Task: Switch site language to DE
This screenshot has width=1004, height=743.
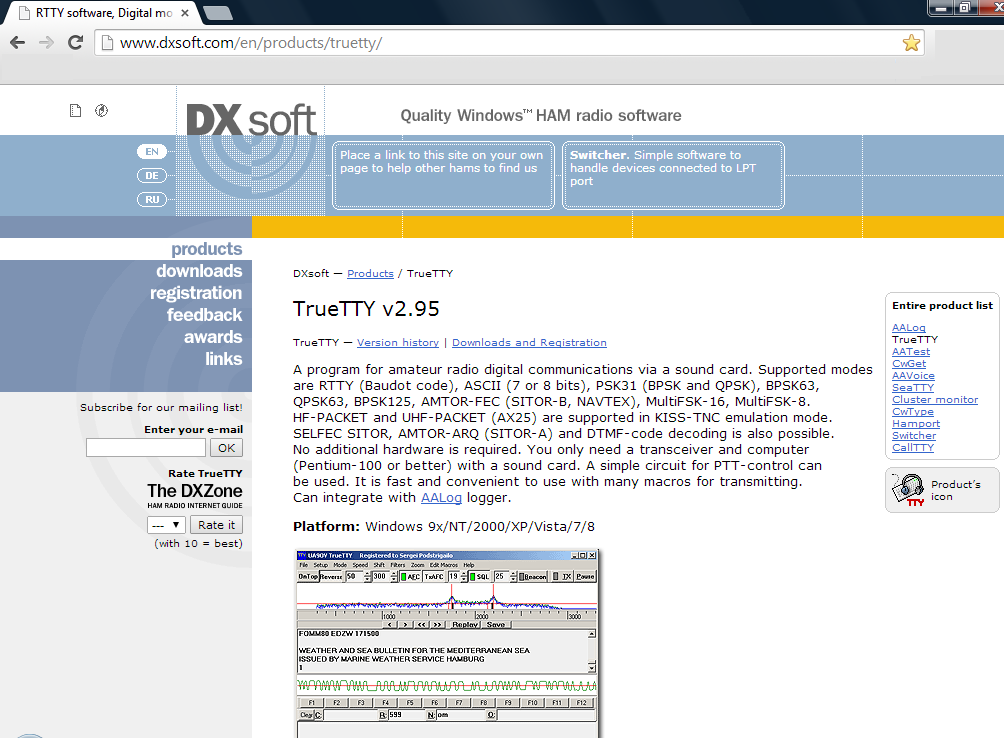Action: [x=152, y=175]
